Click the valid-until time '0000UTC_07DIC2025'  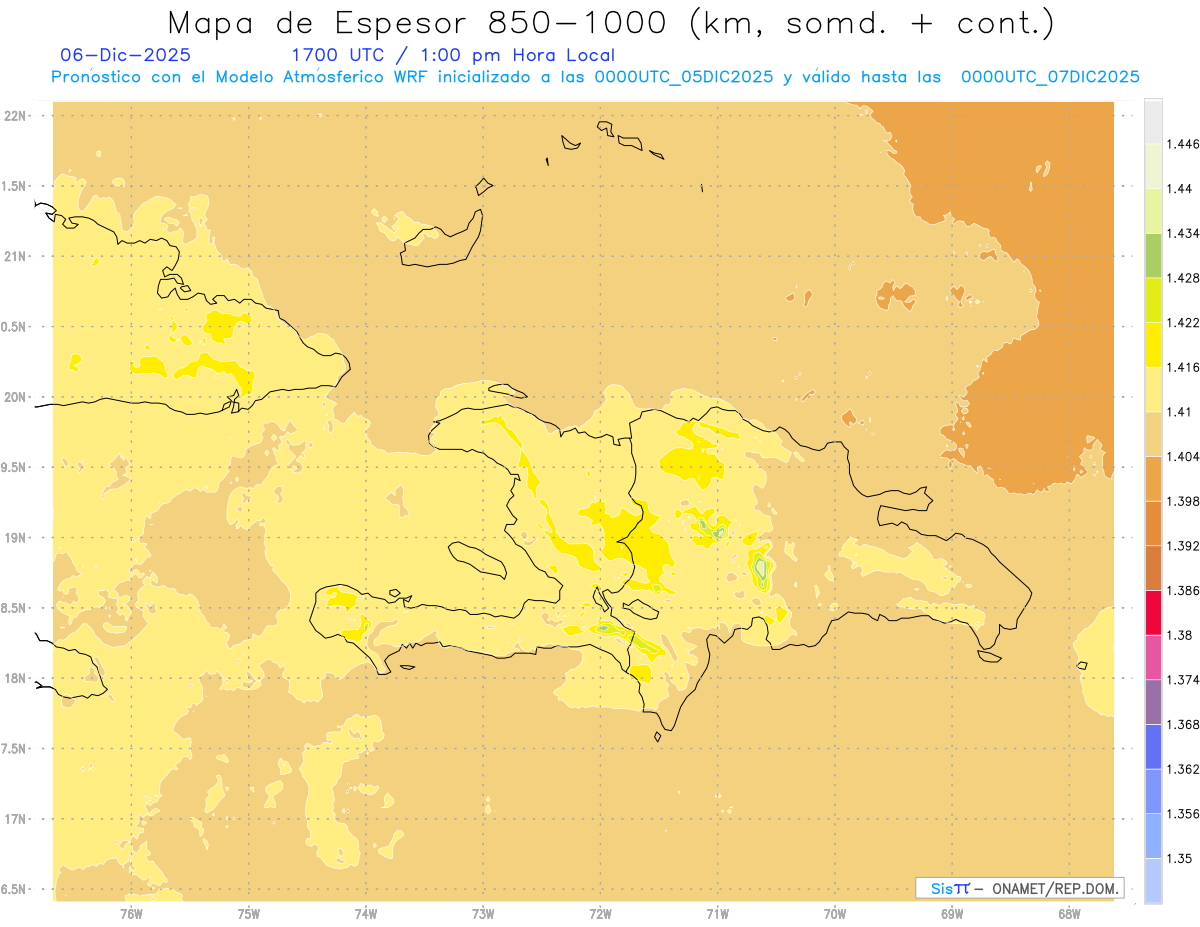coord(1050,77)
